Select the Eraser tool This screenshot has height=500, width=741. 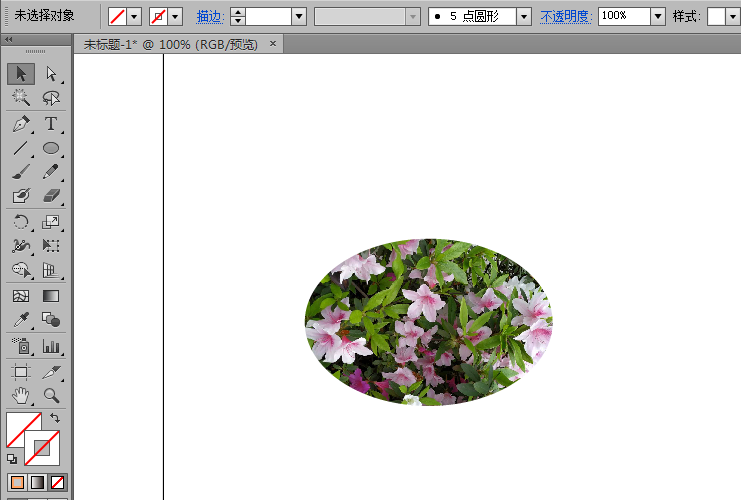(x=51, y=195)
